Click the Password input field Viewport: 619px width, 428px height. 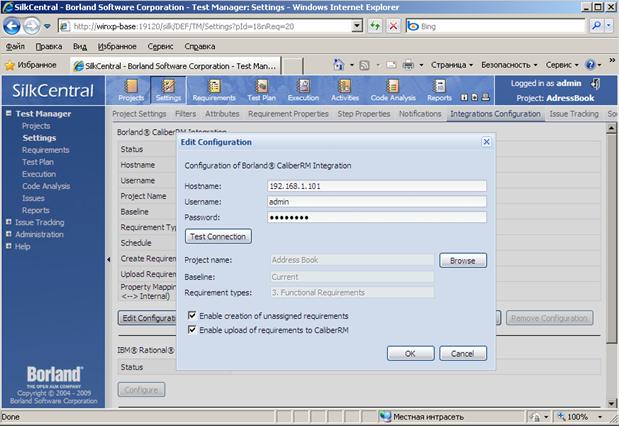[377, 217]
